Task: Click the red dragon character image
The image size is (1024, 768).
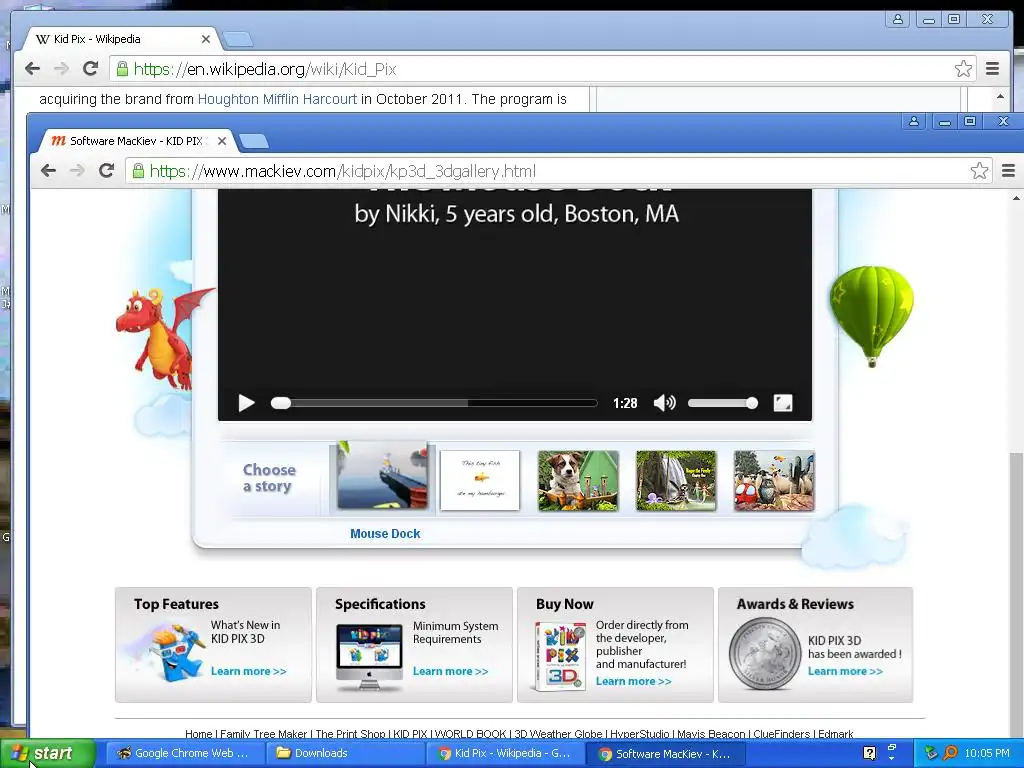Action: pos(163,338)
